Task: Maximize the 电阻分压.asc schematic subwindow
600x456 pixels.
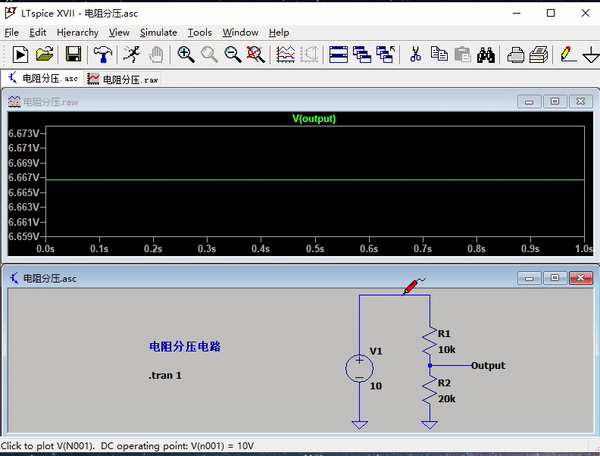Action: (x=555, y=278)
